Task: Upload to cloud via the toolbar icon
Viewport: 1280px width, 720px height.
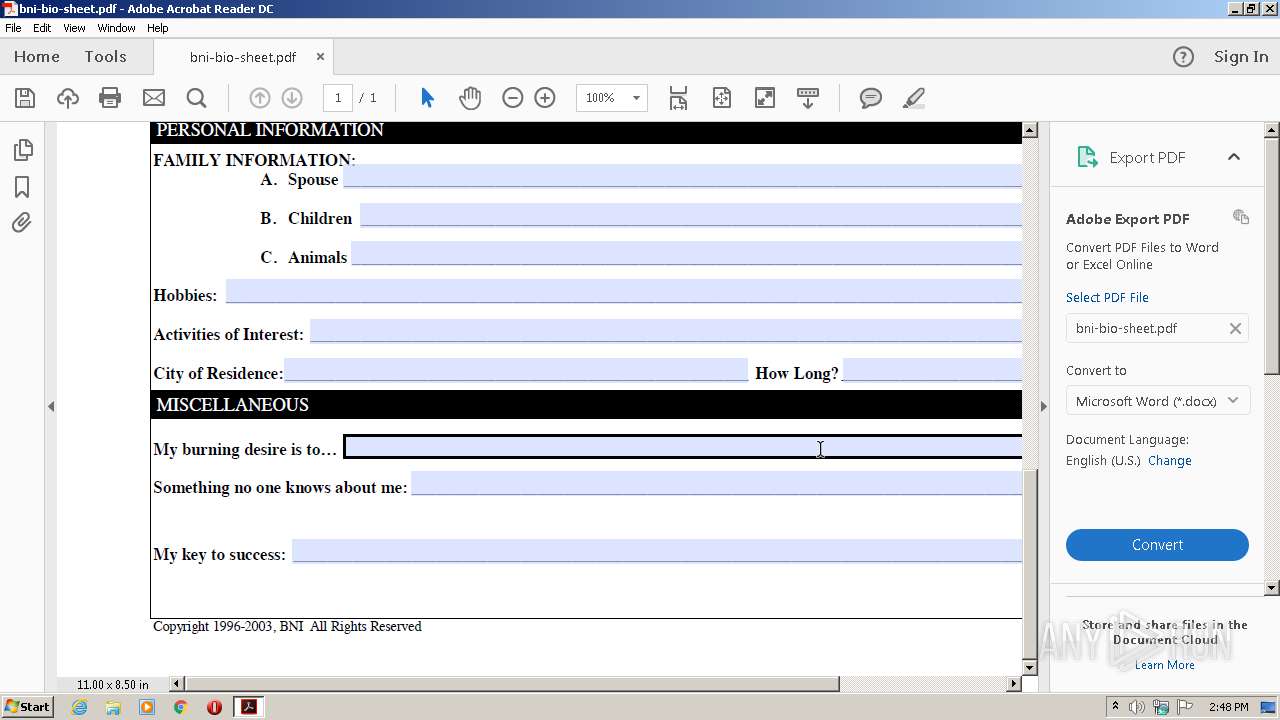Action: tap(67, 98)
